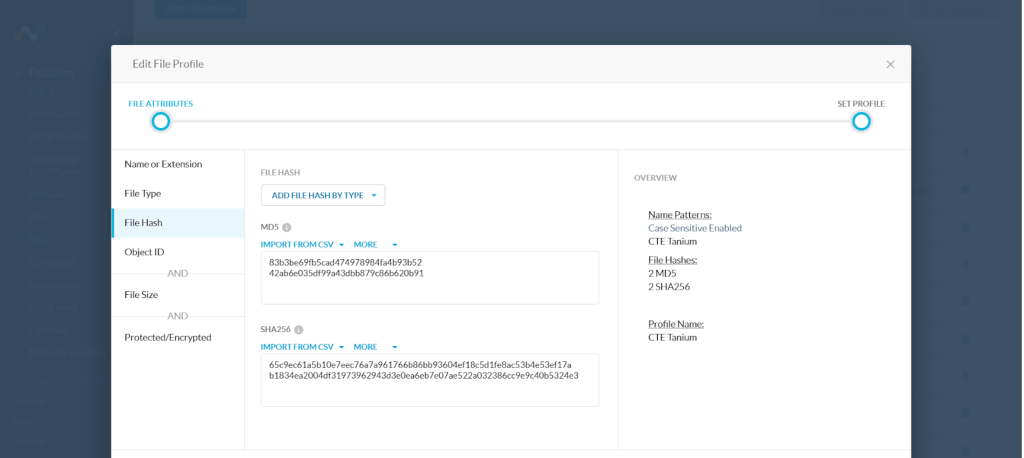Image resolution: width=1024 pixels, height=458 pixels.
Task: Click CTE Tanium under Profile Name
Action: [673, 338]
